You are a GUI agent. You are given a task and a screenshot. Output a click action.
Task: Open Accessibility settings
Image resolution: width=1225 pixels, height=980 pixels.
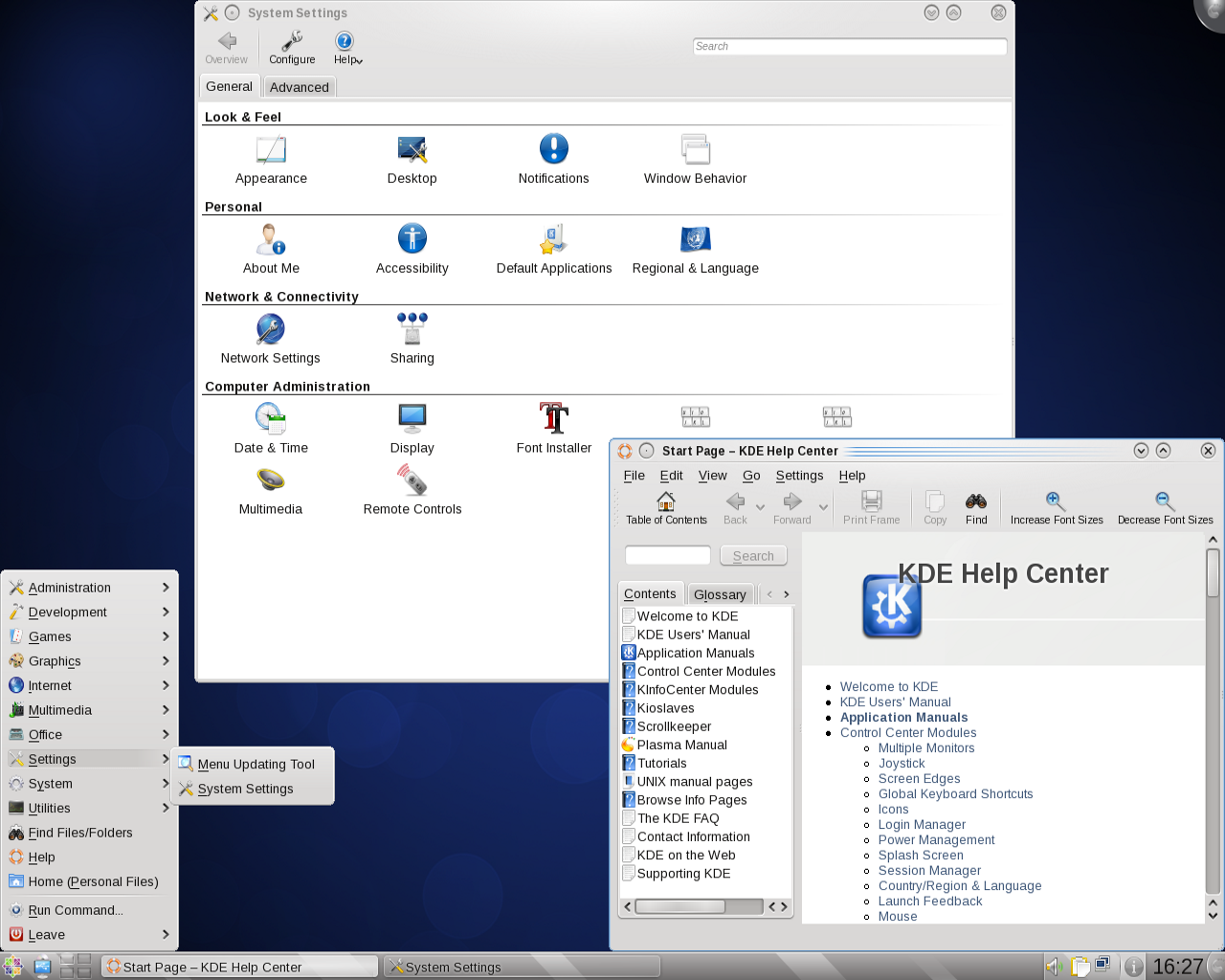412,250
